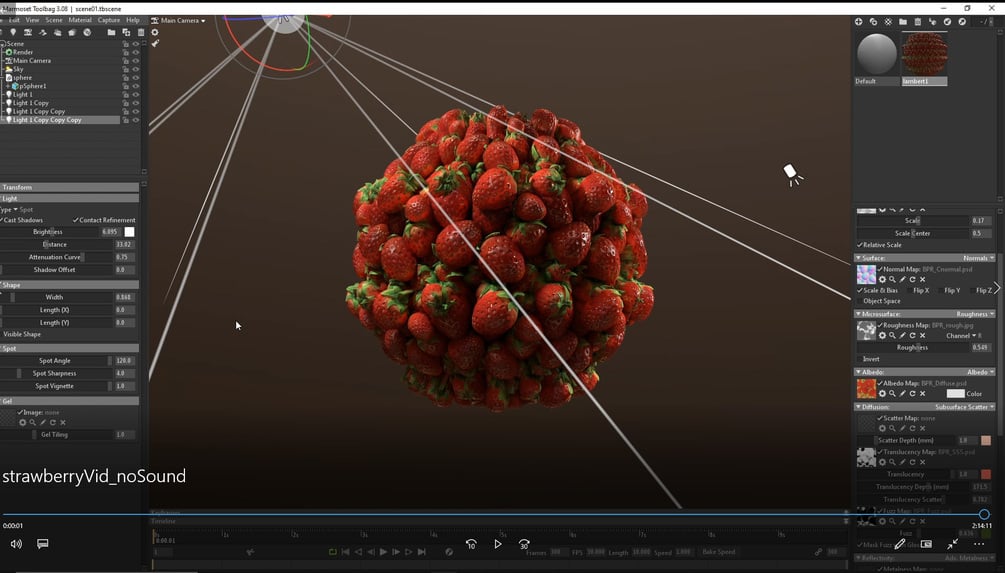The width and height of the screenshot is (1005, 573).
Task: Select the lambert1 material thumbnail
Action: (924, 54)
